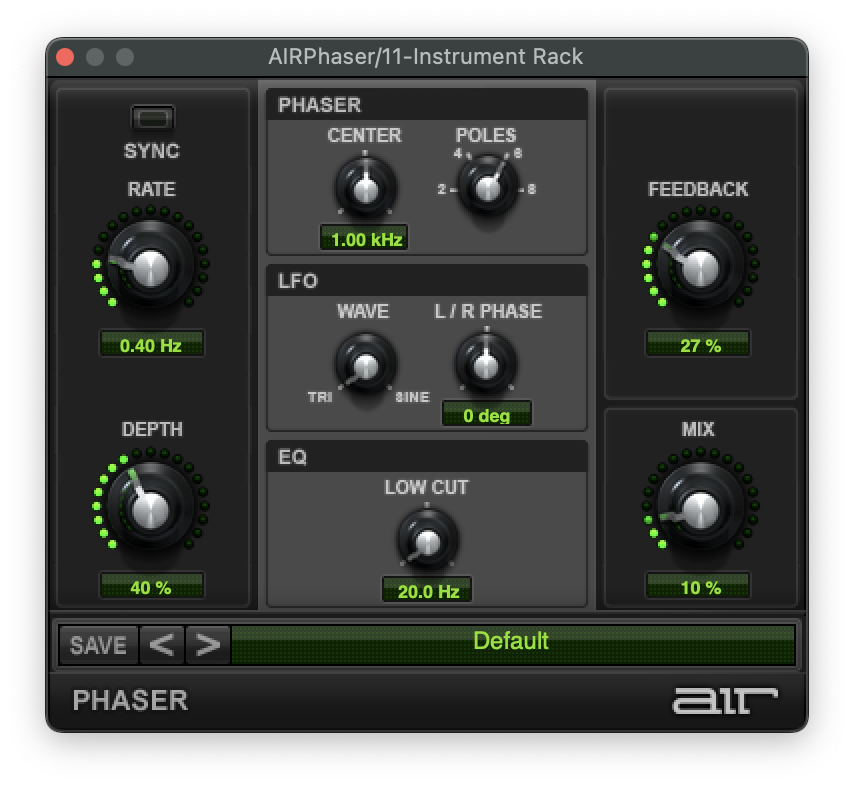Click the 0.40 Hz rate value field
The height and width of the screenshot is (786, 854).
(x=151, y=345)
